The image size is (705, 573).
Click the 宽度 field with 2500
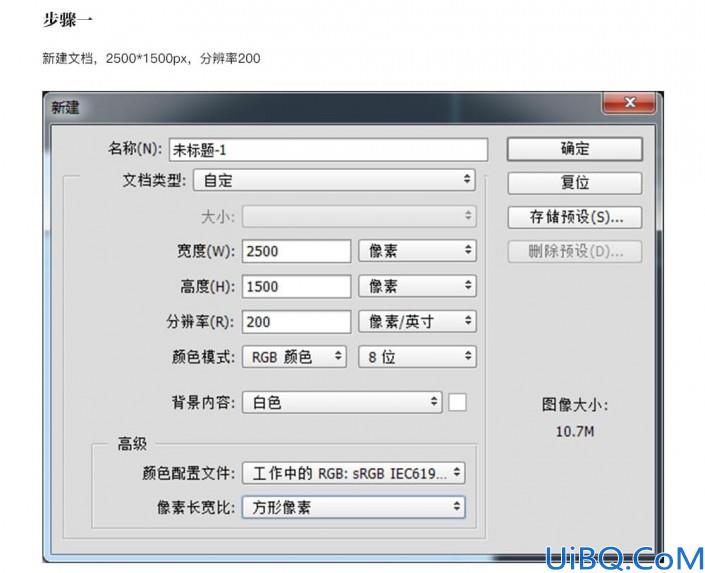tap(296, 251)
